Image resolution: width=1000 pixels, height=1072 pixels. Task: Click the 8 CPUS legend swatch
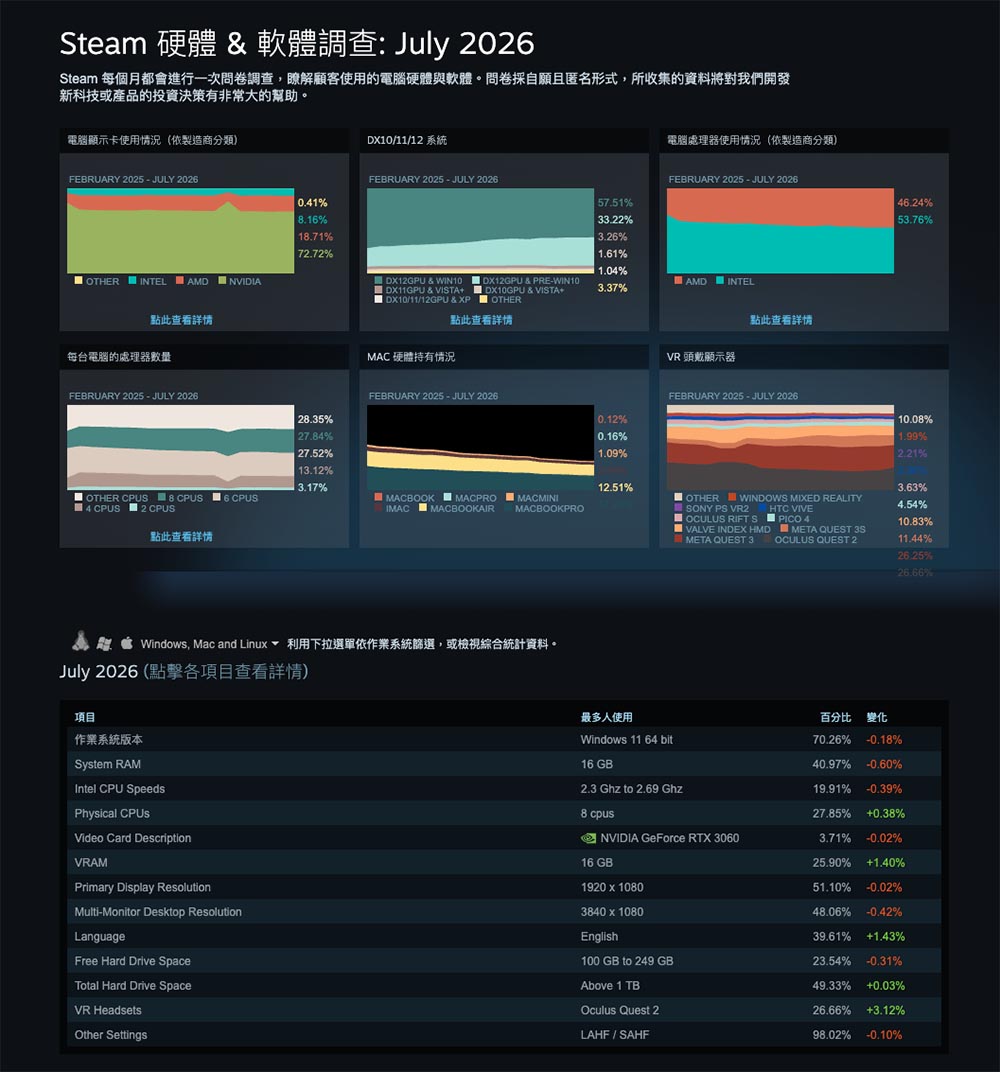162,497
